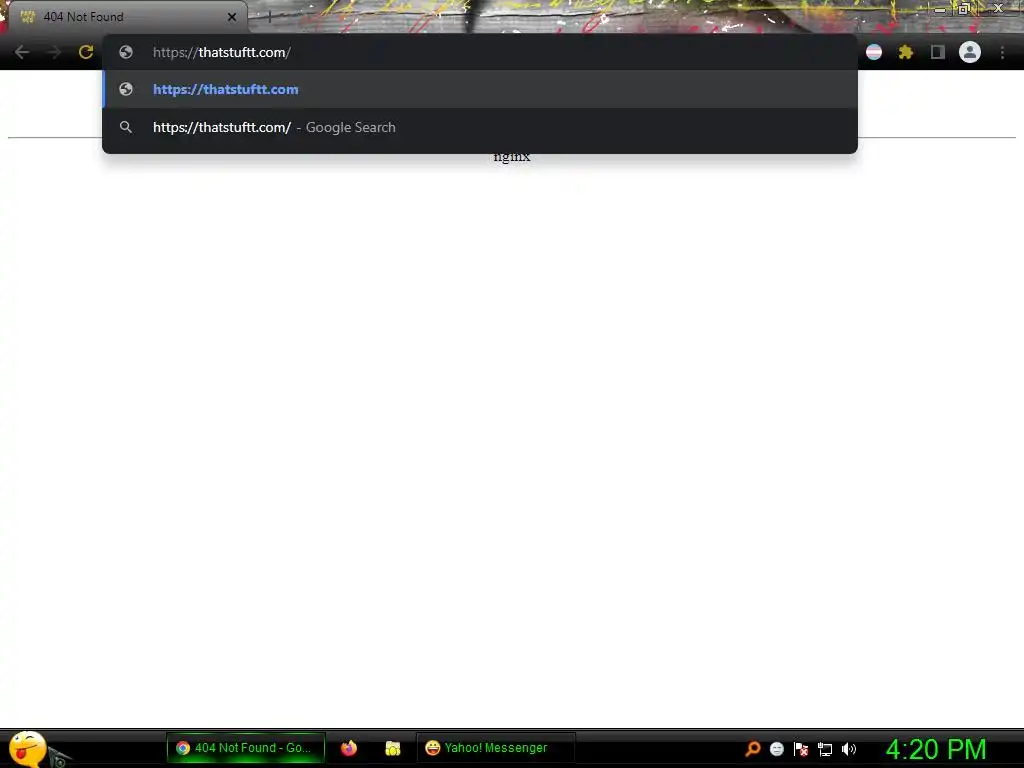1024x768 pixels.
Task: Select the https://thatstuftt.com URL suggestion
Action: click(x=480, y=89)
